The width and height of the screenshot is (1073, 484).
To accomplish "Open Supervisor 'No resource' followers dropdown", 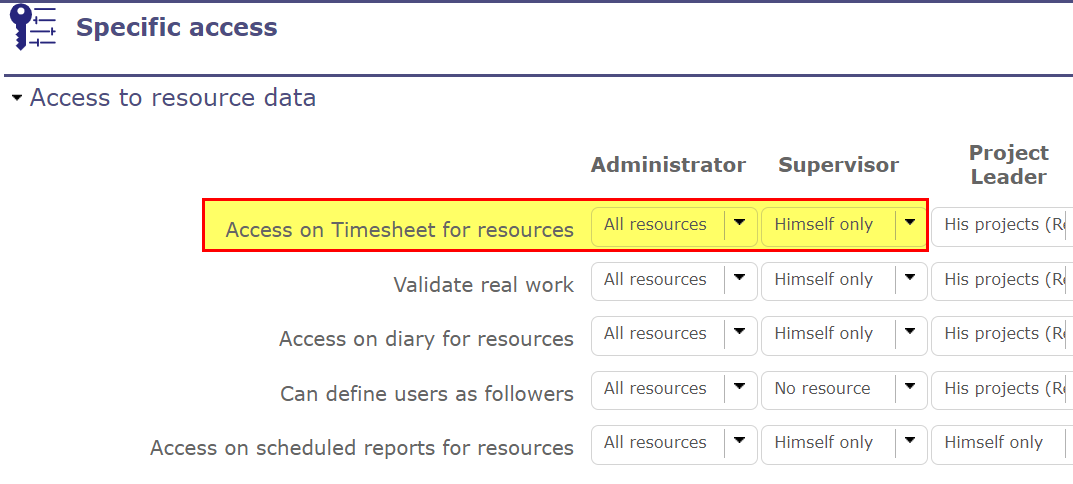I will [909, 389].
